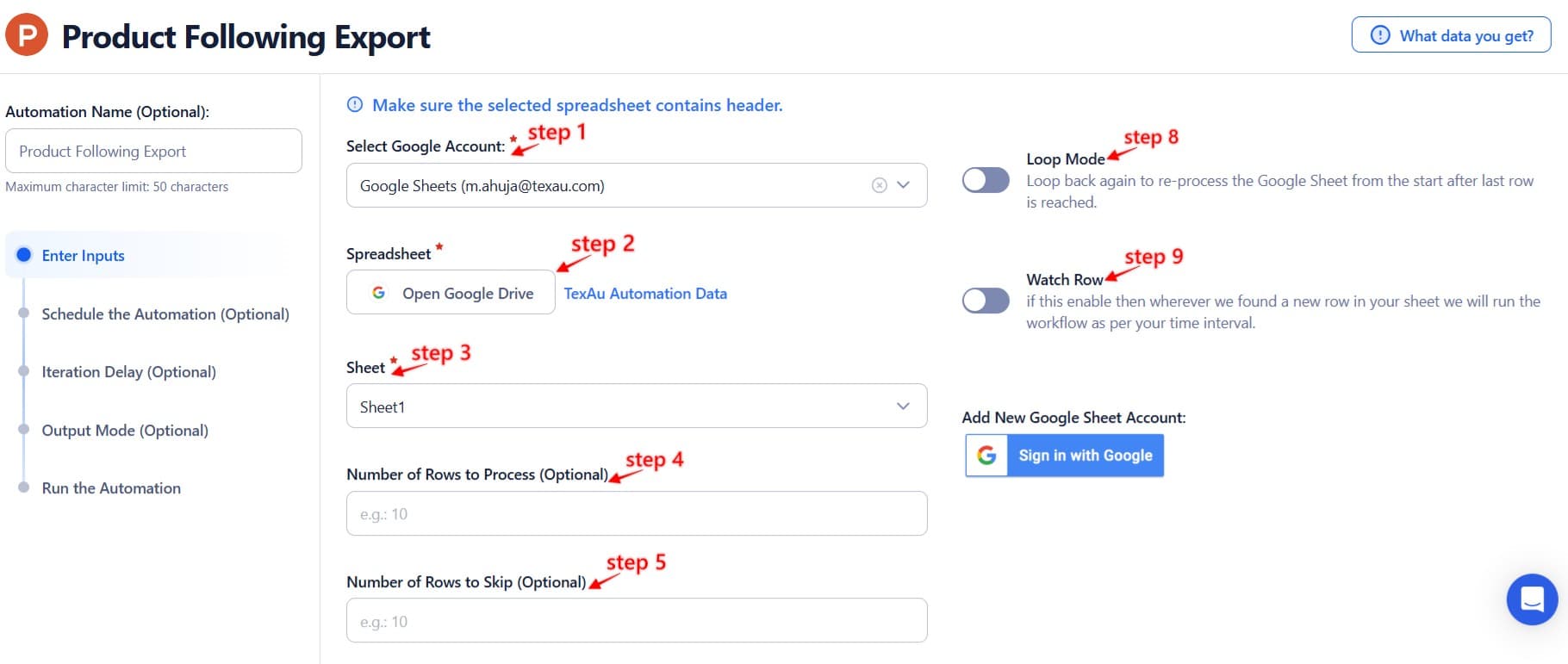
Task: Enable Watch Row
Action: point(986,301)
